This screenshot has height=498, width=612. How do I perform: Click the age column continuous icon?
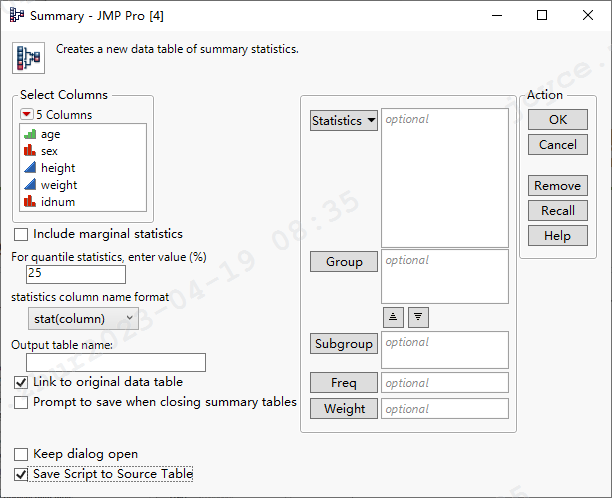[30, 134]
